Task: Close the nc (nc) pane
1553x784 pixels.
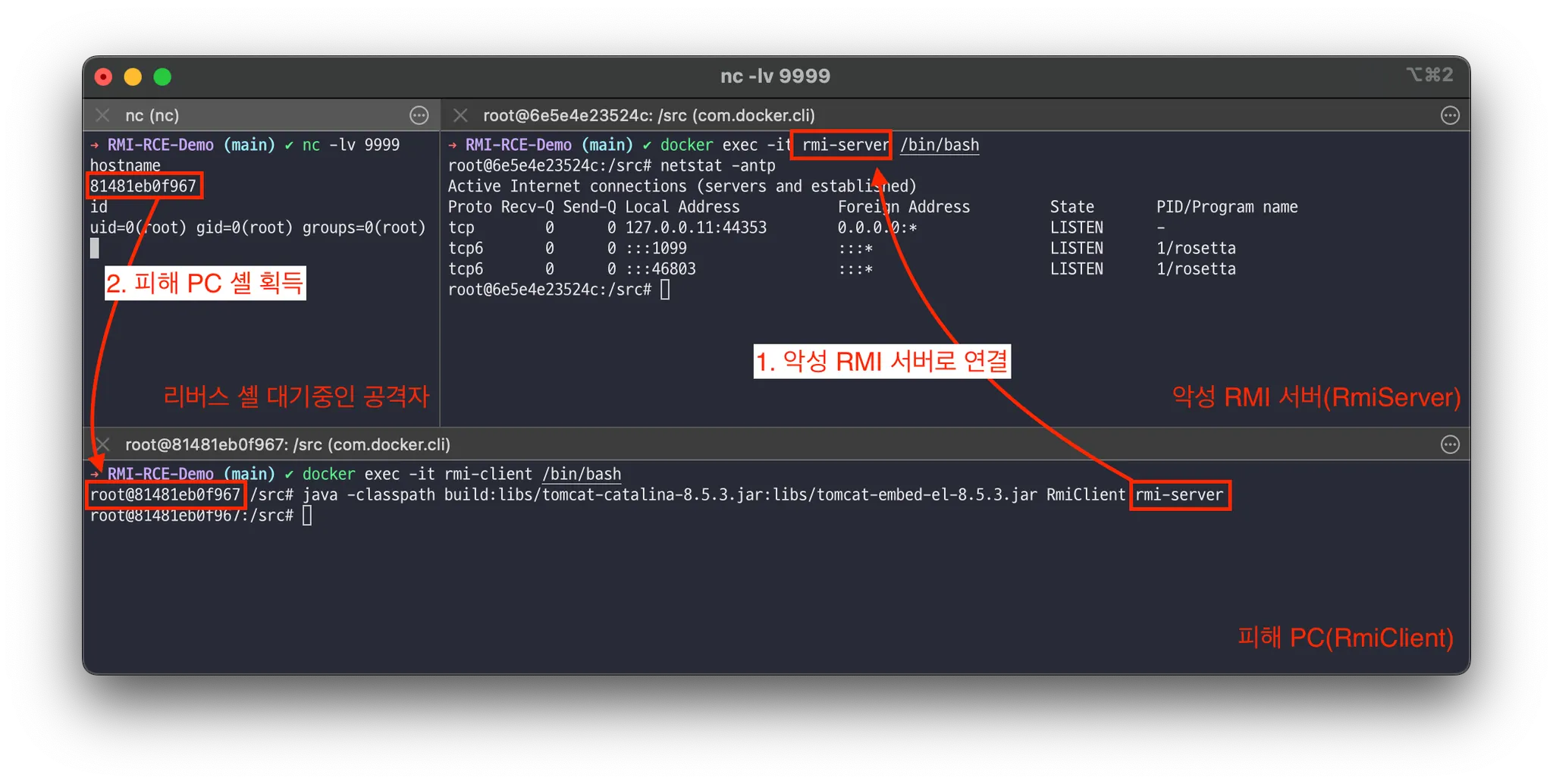Action: coord(102,115)
